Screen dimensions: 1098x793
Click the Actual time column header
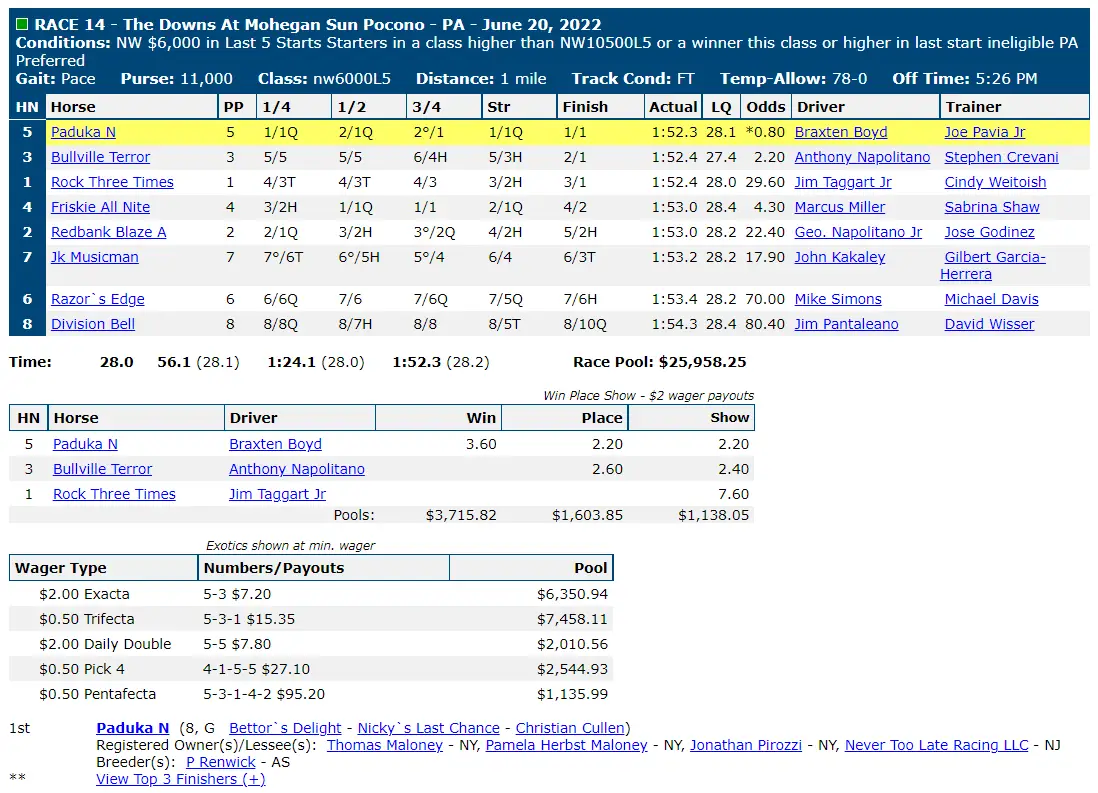click(673, 107)
